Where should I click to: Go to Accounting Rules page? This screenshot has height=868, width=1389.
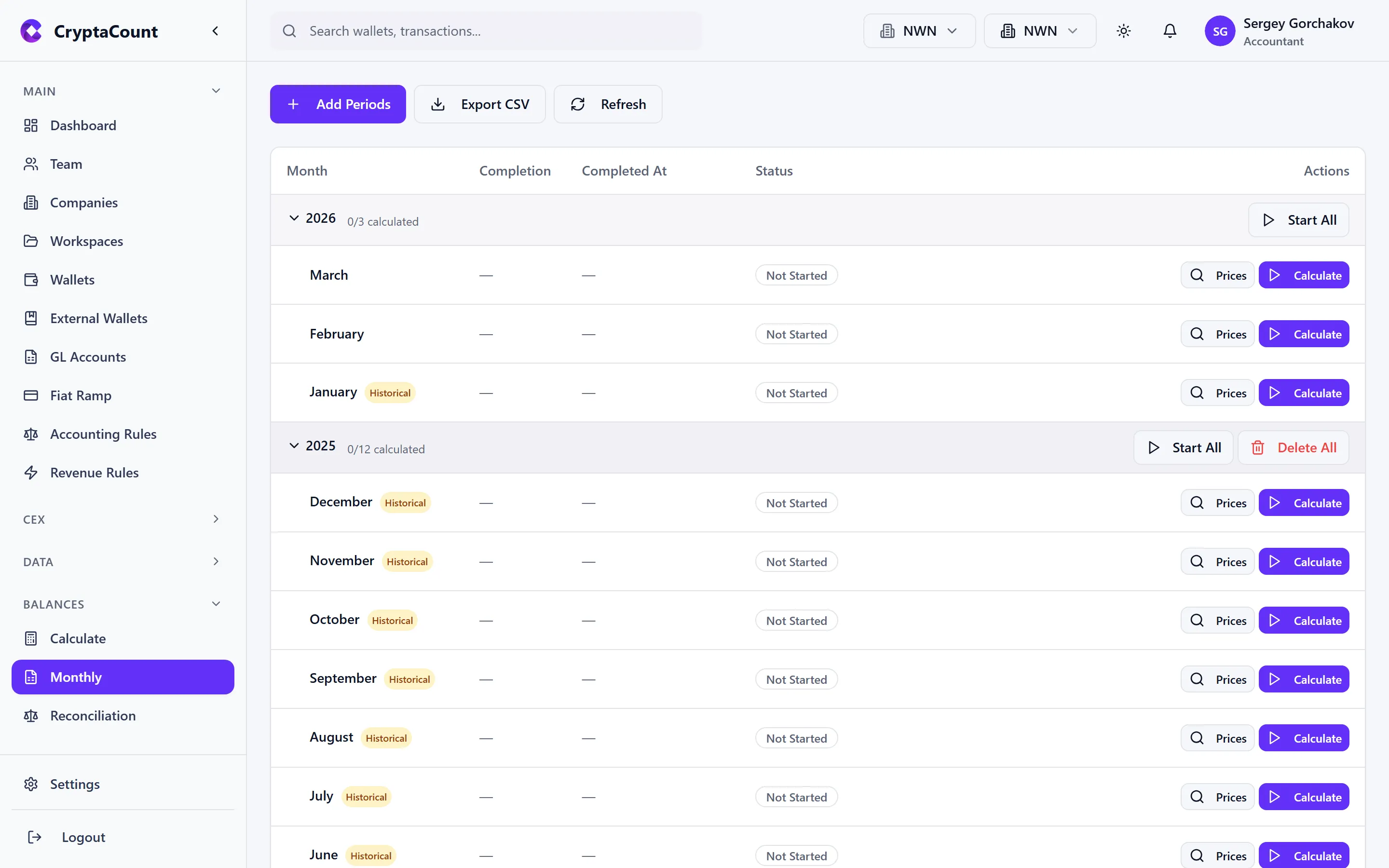click(x=103, y=434)
